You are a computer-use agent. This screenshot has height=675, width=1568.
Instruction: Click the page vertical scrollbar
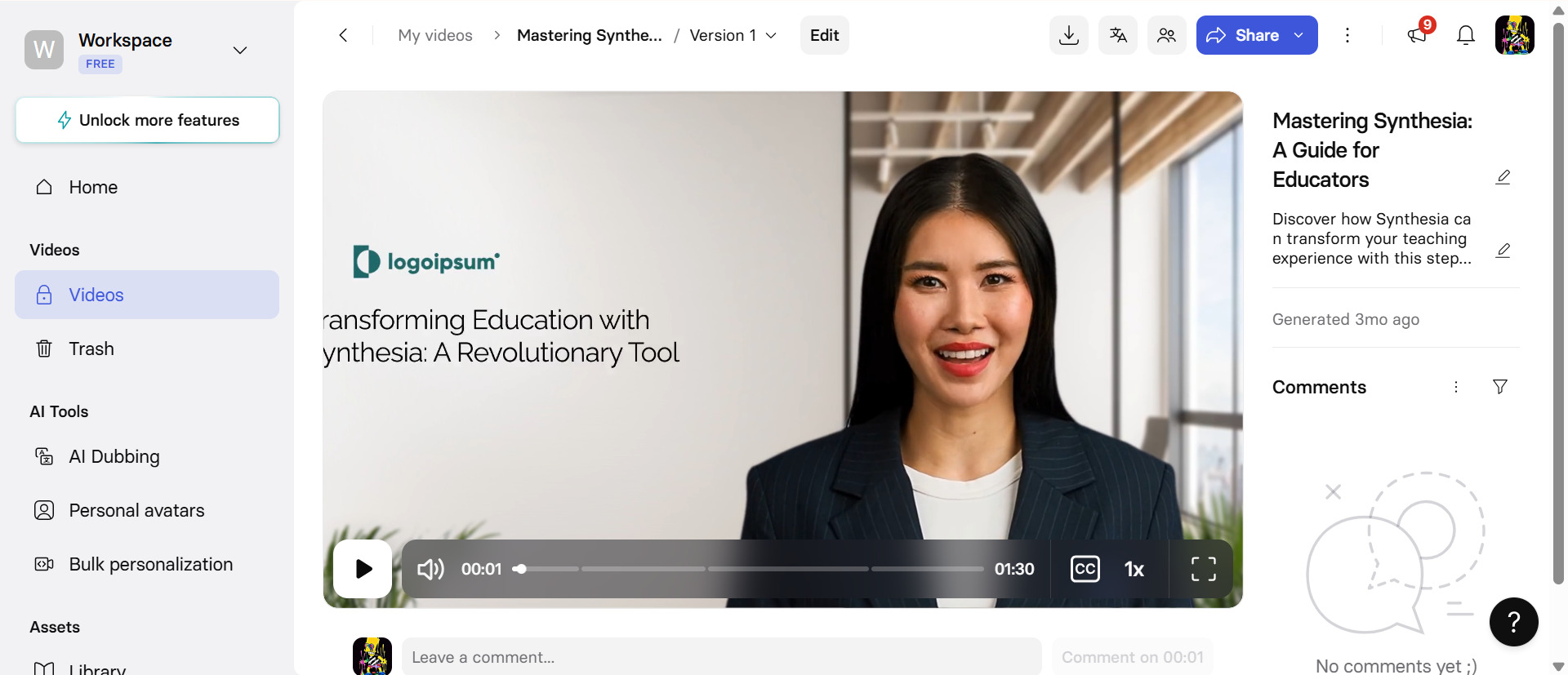tap(1559, 302)
